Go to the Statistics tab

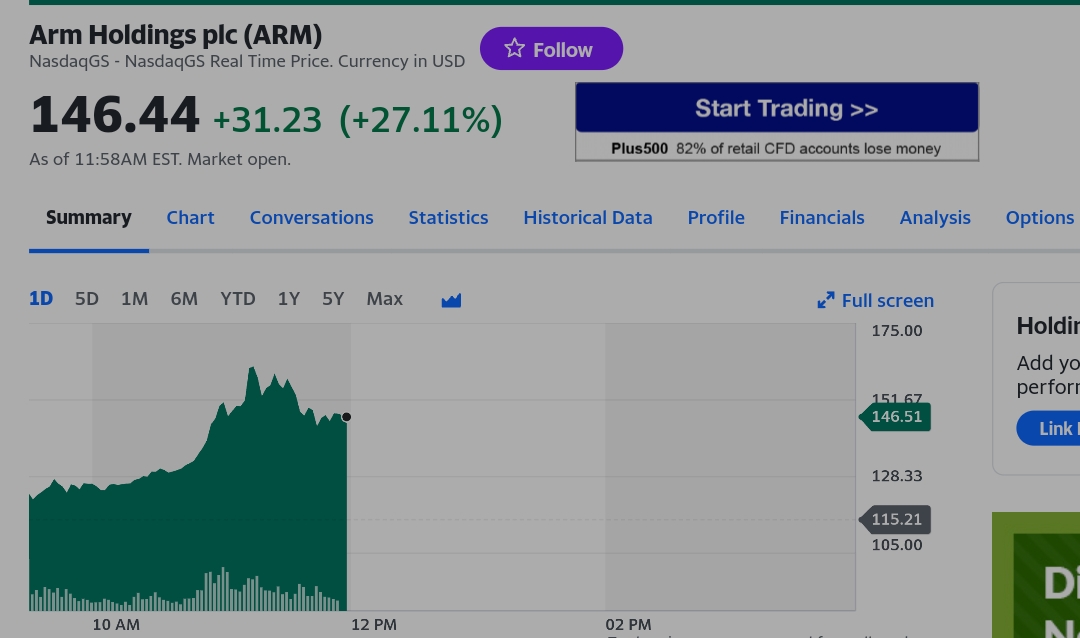point(448,217)
